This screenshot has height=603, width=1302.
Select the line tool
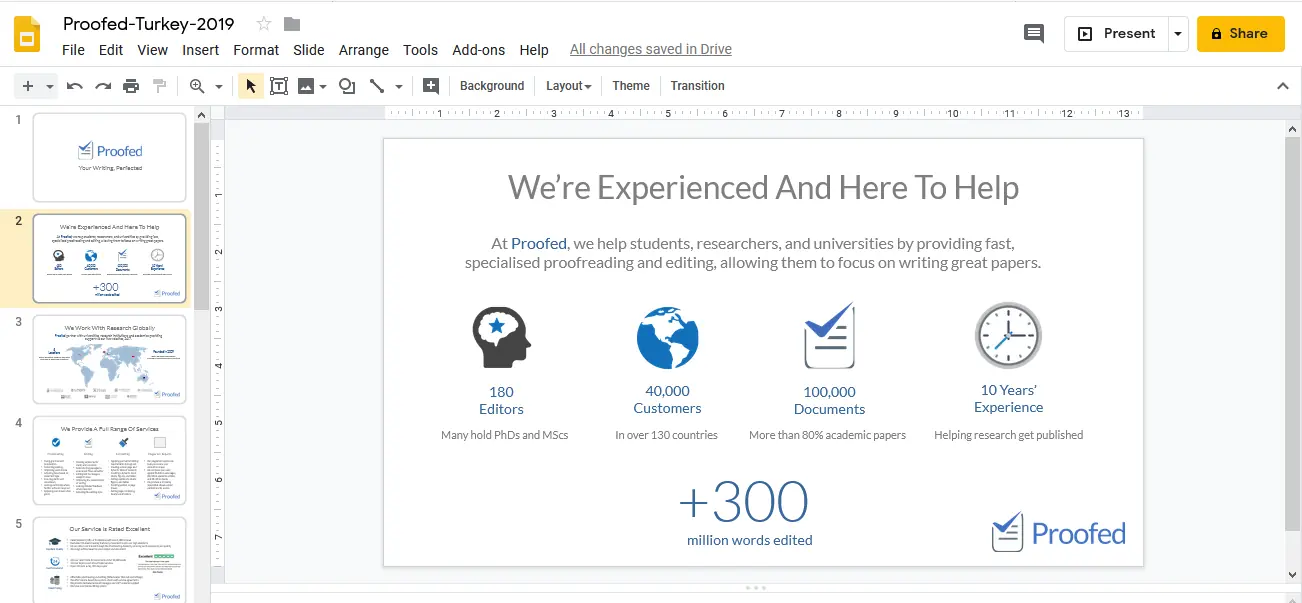[x=377, y=86]
